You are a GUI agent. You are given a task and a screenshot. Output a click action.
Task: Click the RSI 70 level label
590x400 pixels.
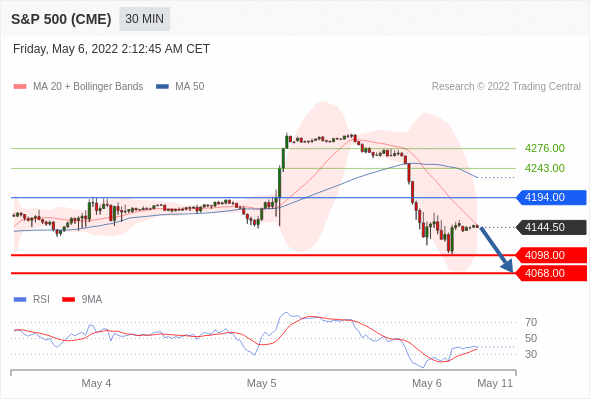point(531,322)
